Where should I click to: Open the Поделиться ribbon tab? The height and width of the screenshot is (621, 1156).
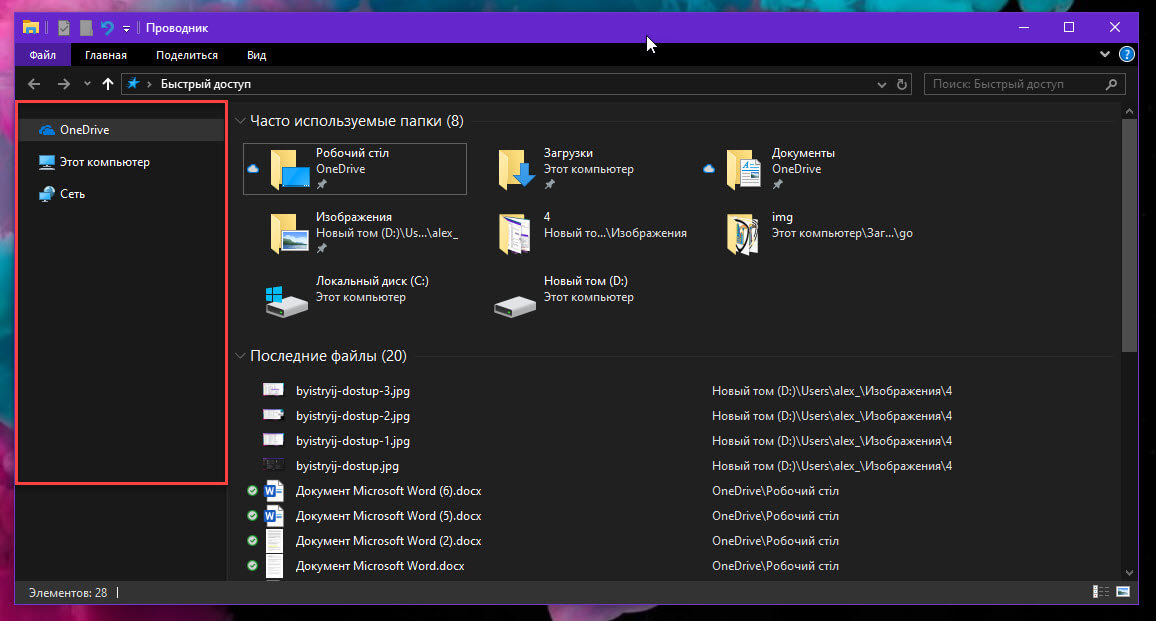(x=187, y=55)
